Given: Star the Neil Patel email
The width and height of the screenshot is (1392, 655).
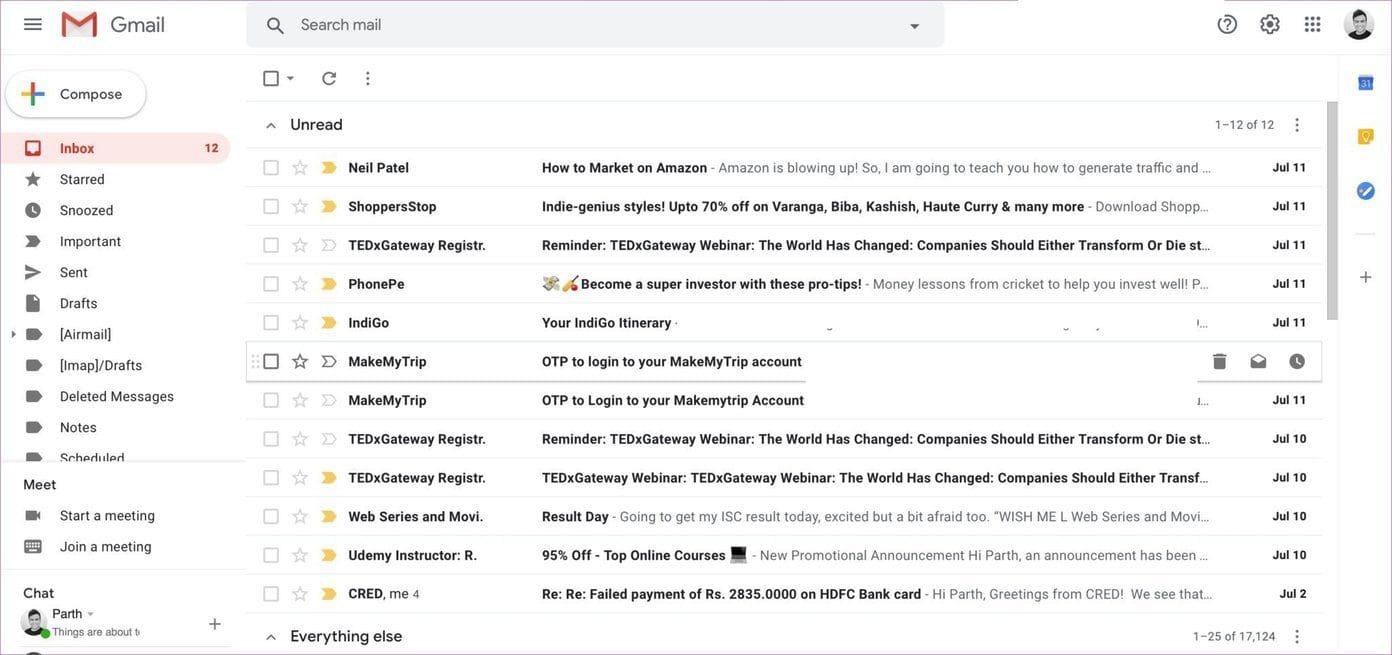Looking at the screenshot, I should coord(299,168).
